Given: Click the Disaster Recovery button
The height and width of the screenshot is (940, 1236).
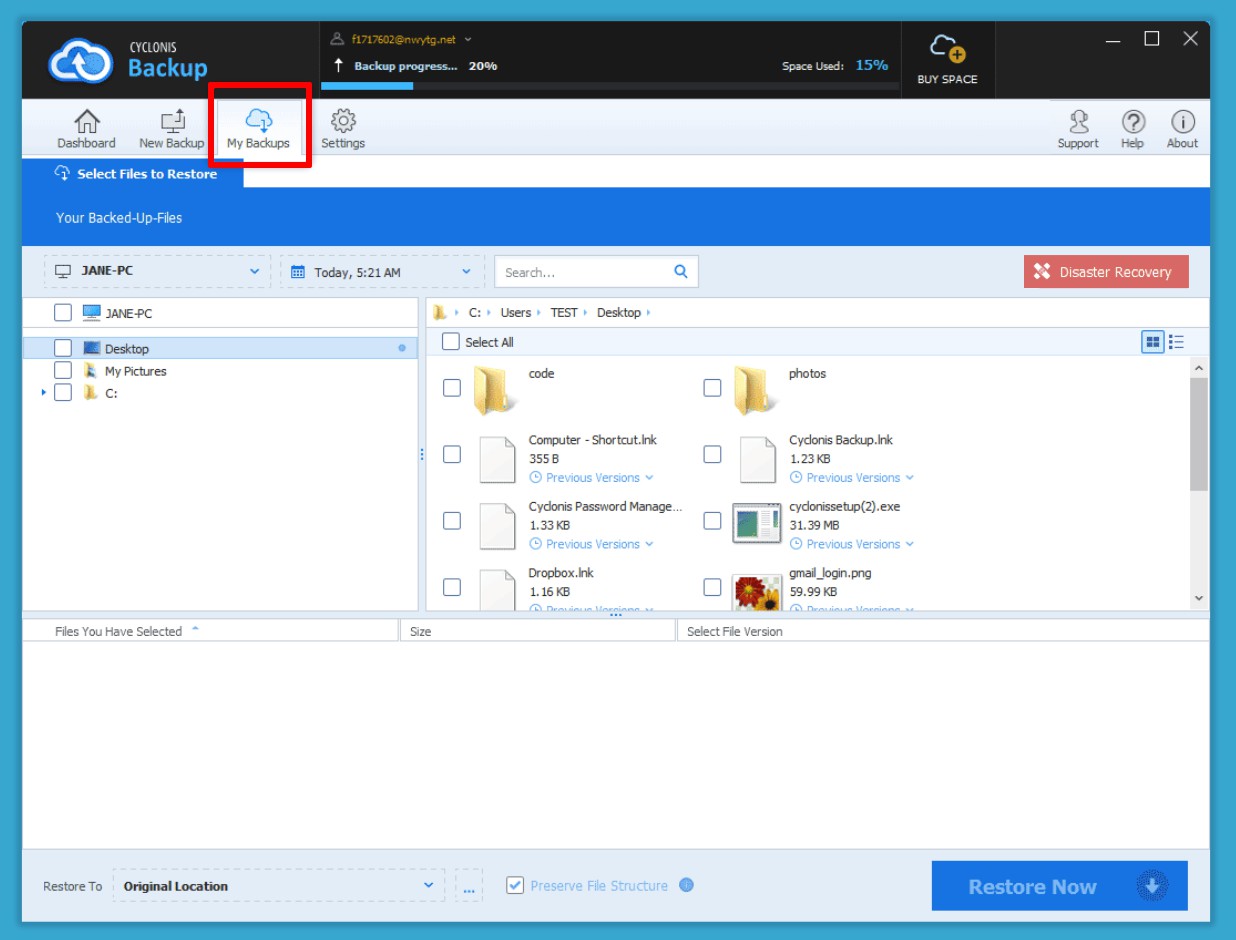Looking at the screenshot, I should [x=1105, y=272].
